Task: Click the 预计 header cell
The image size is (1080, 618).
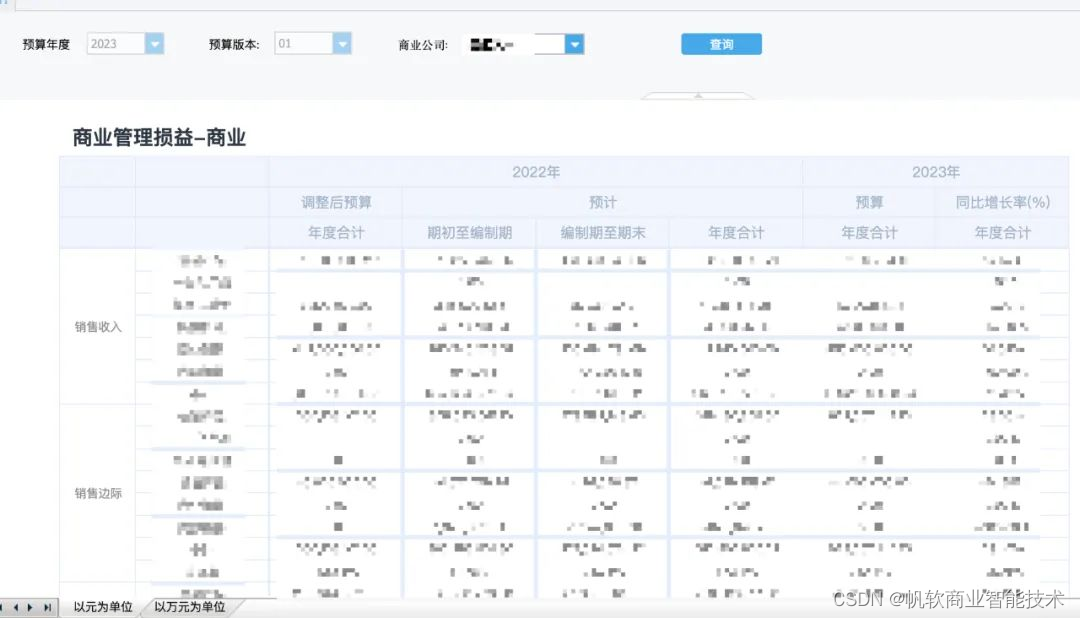Action: (602, 201)
